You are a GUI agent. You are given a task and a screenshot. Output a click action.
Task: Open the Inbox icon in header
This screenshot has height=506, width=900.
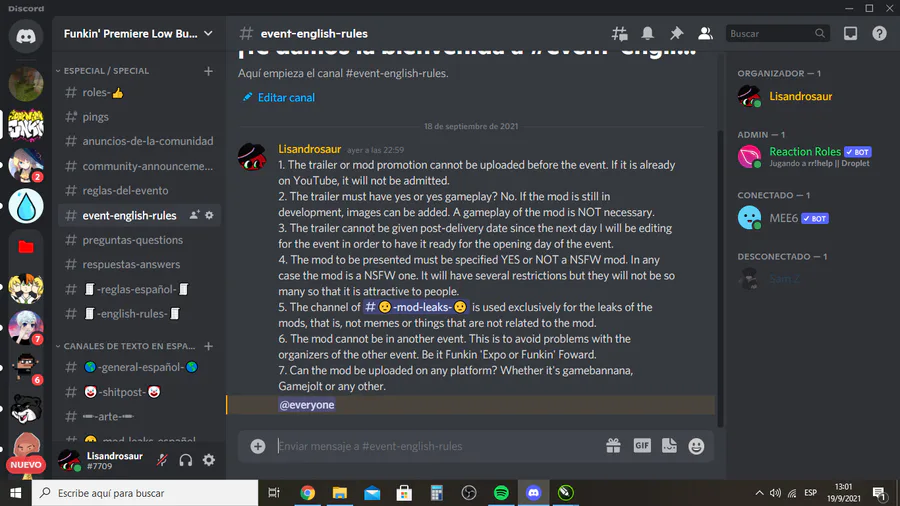coord(851,33)
